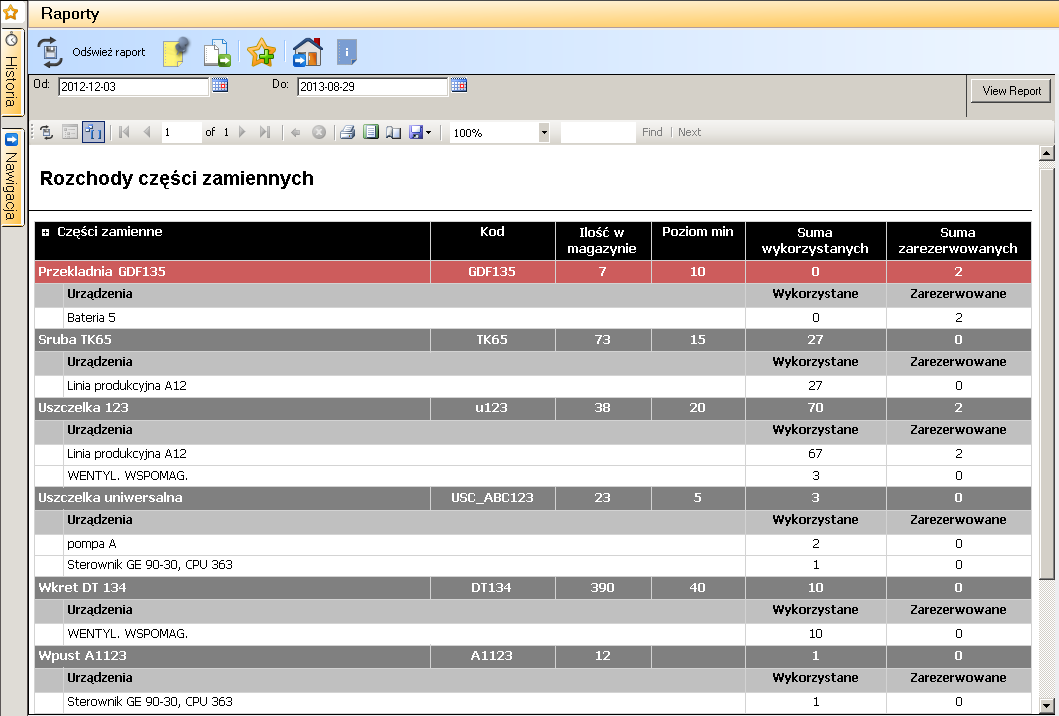This screenshot has width=1059, height=716.
Task: Open the page setup icon
Action: [393, 132]
